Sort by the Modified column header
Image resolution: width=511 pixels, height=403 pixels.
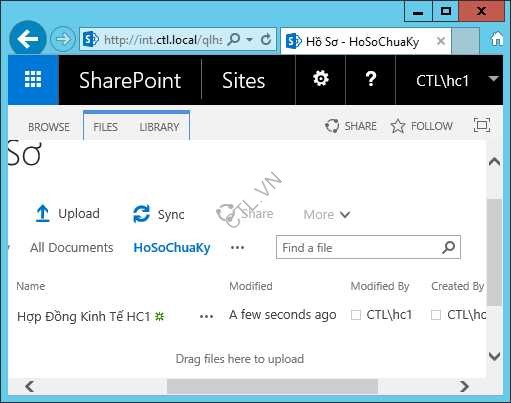pos(251,286)
